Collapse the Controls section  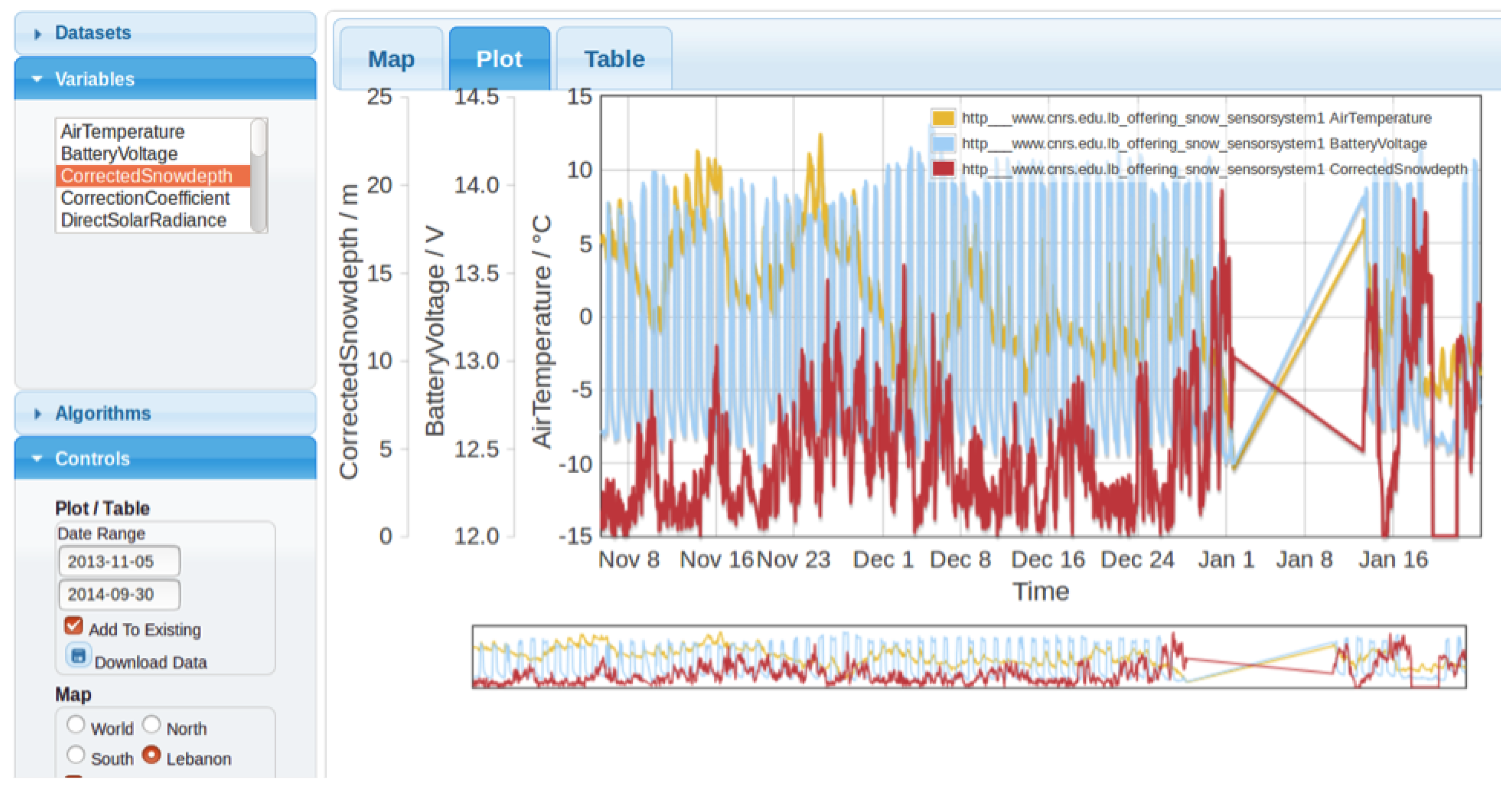coord(165,459)
